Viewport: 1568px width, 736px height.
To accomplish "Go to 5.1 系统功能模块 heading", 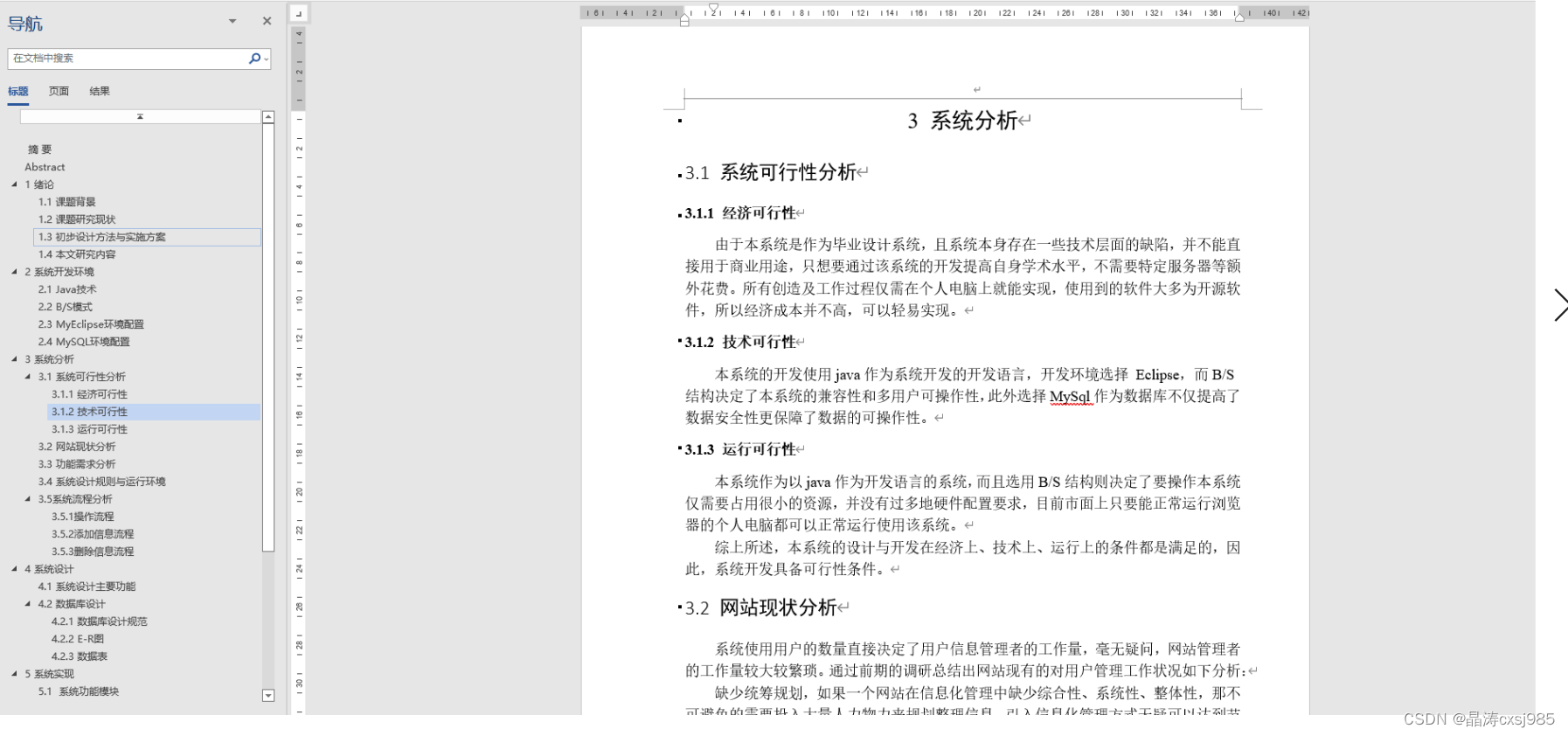I will [79, 691].
